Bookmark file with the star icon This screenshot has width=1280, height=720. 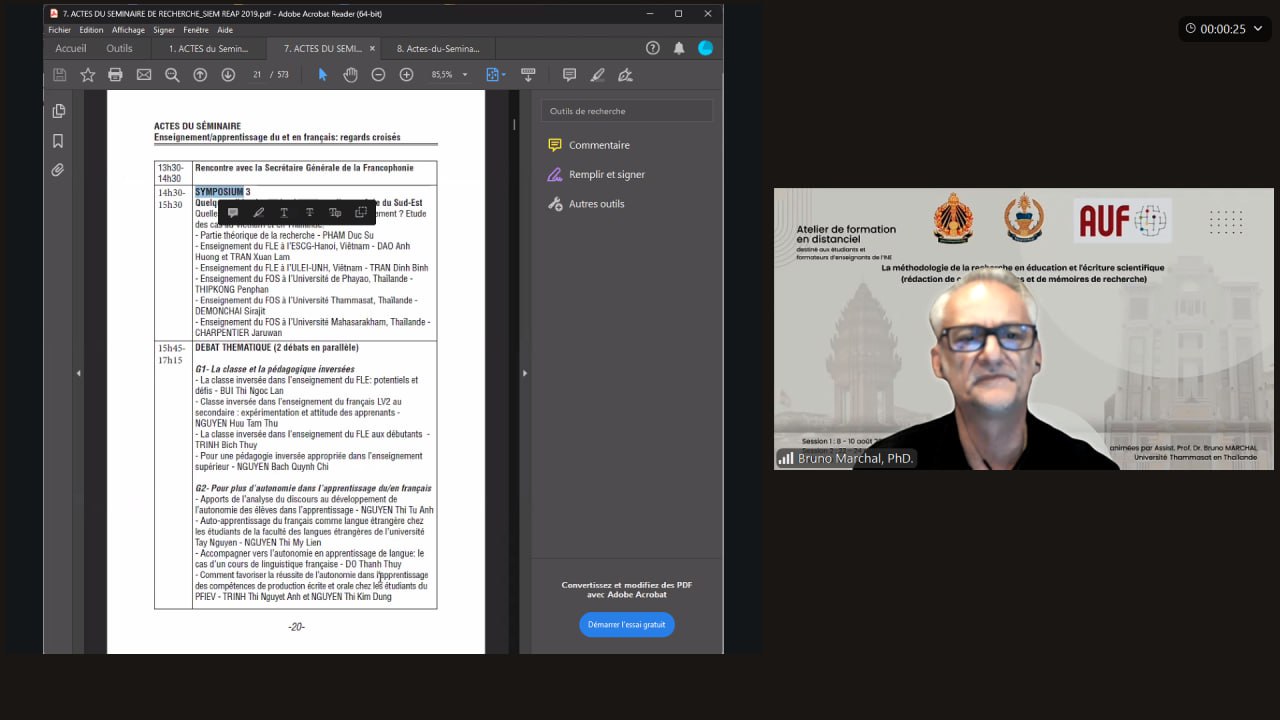click(x=88, y=75)
